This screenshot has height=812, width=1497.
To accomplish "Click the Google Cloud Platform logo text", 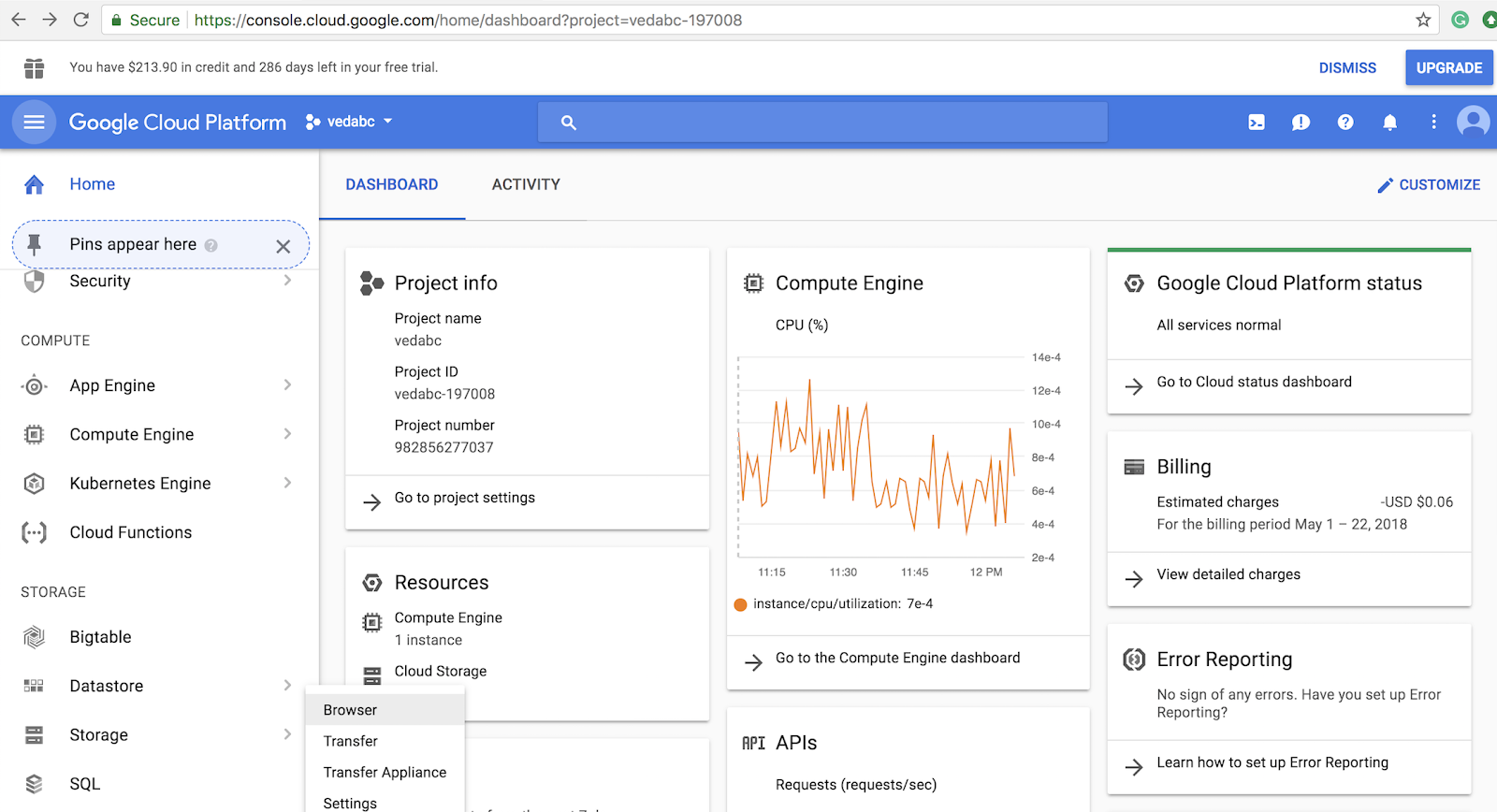I will tap(178, 123).
